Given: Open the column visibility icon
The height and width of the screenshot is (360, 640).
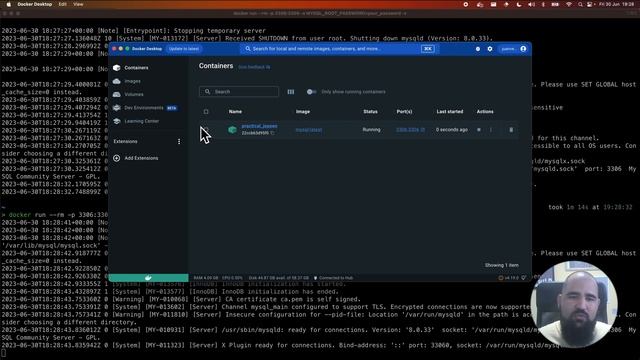Looking at the screenshot, I should tap(291, 92).
